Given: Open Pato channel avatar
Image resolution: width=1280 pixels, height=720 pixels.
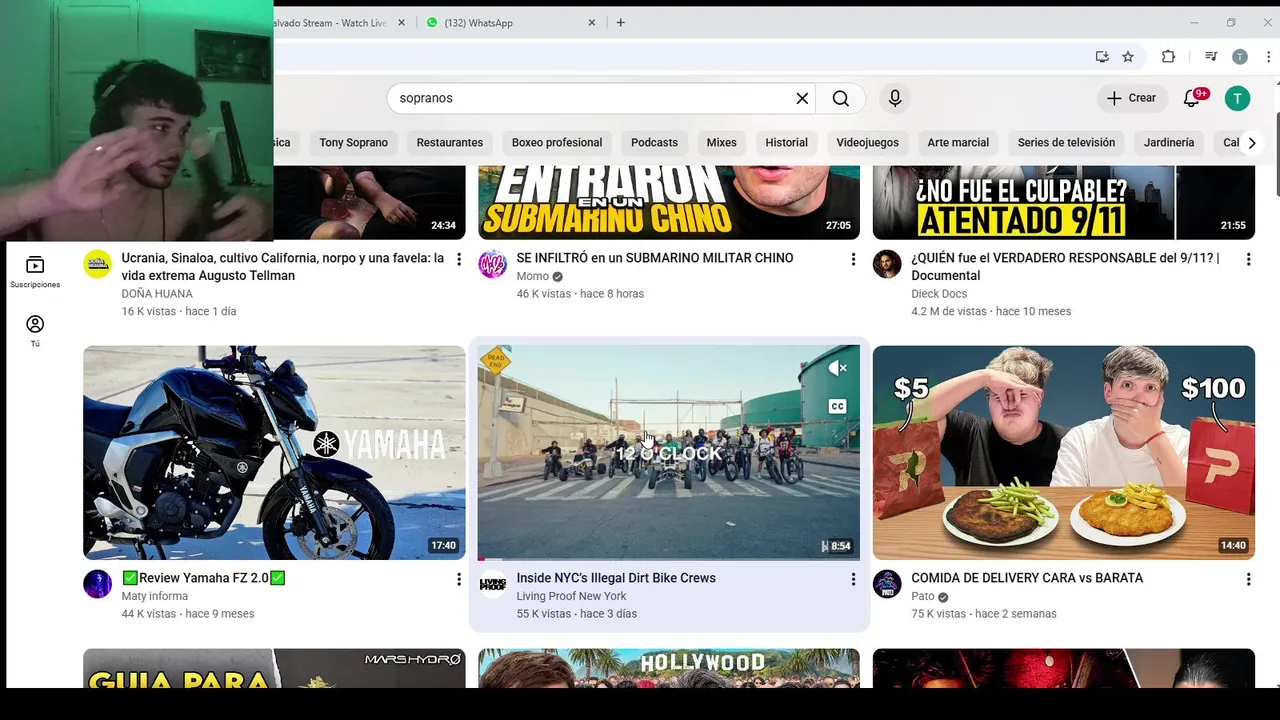Looking at the screenshot, I should pyautogui.click(x=887, y=584).
